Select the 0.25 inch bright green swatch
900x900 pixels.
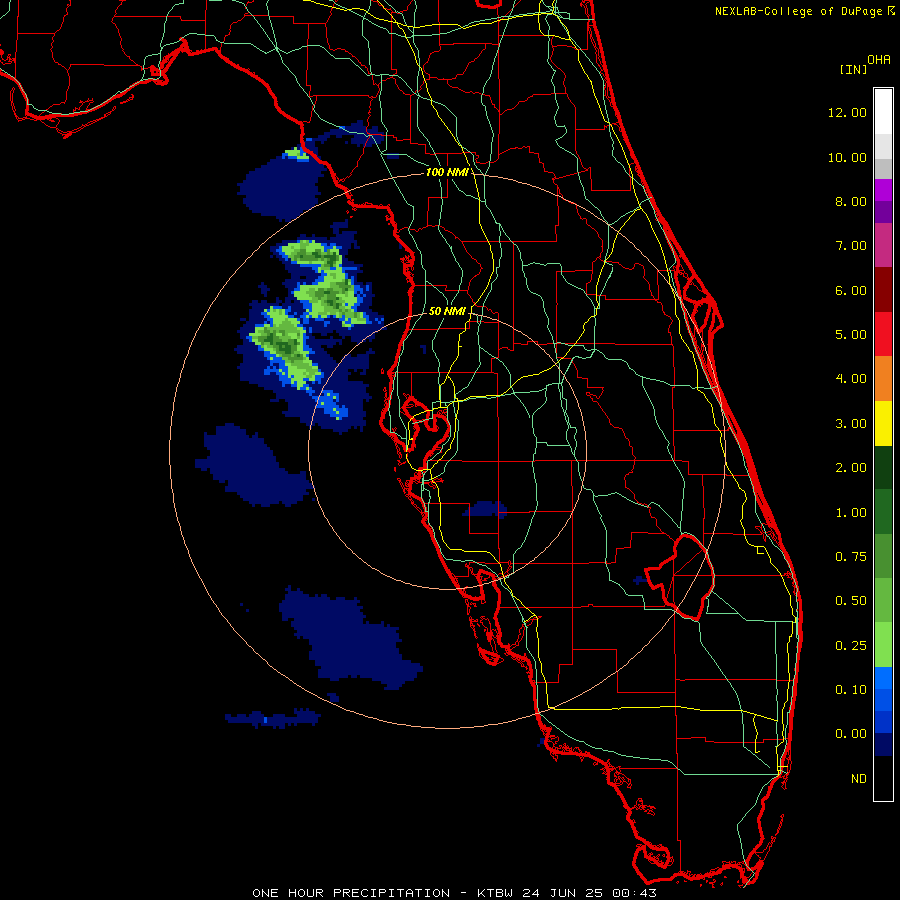tap(883, 645)
